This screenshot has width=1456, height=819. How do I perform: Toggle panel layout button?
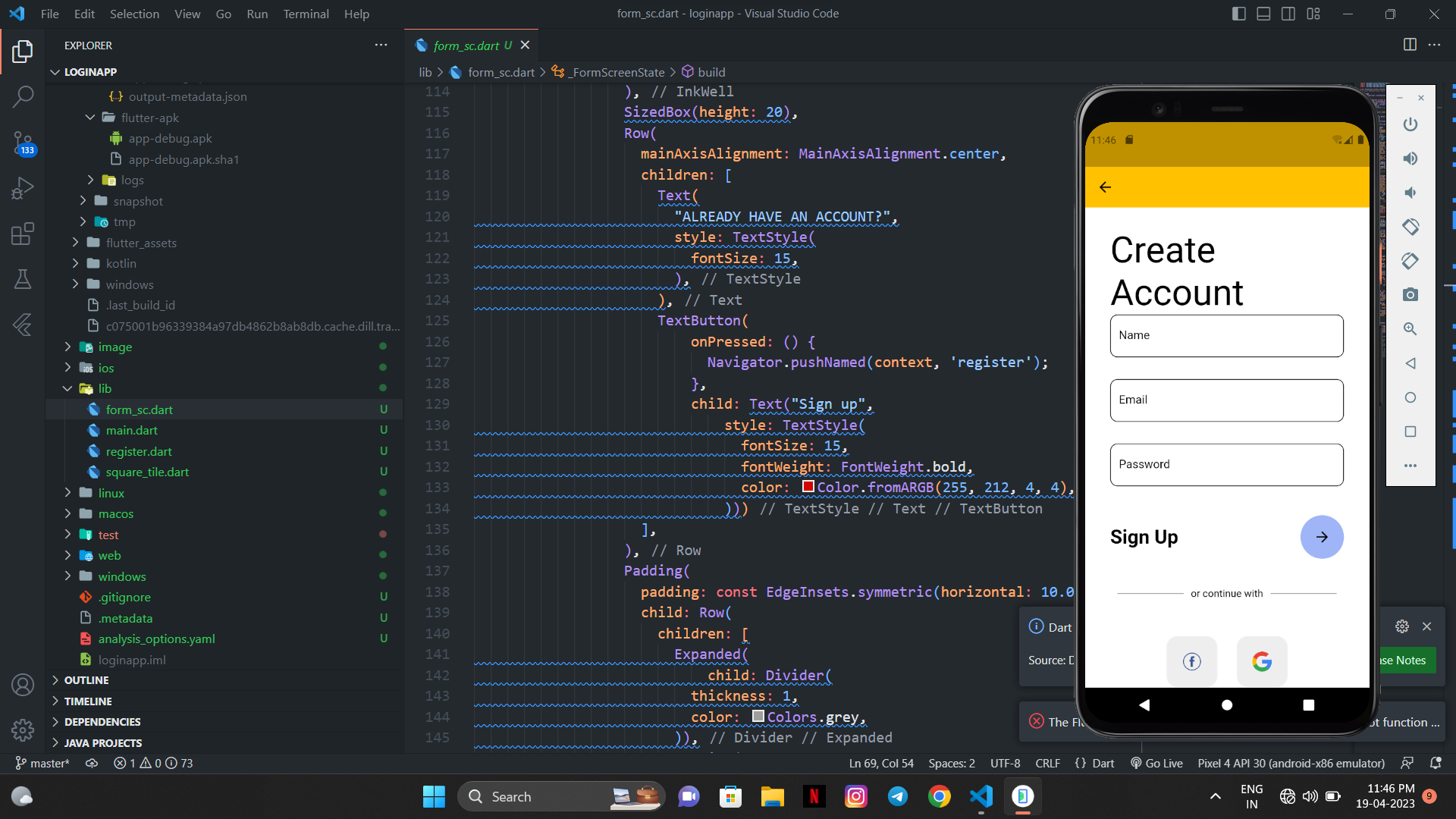click(x=1263, y=14)
